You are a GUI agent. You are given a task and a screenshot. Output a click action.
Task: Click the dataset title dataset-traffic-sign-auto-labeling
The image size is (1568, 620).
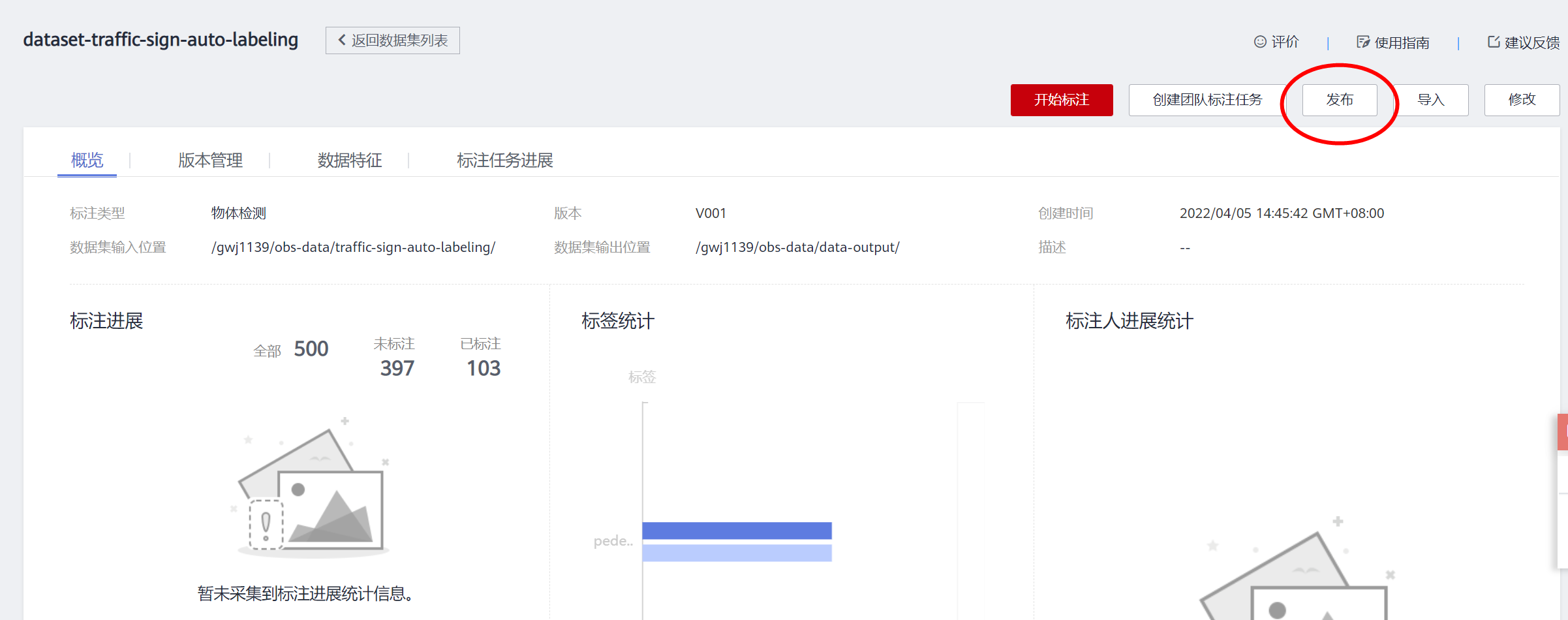[x=161, y=40]
